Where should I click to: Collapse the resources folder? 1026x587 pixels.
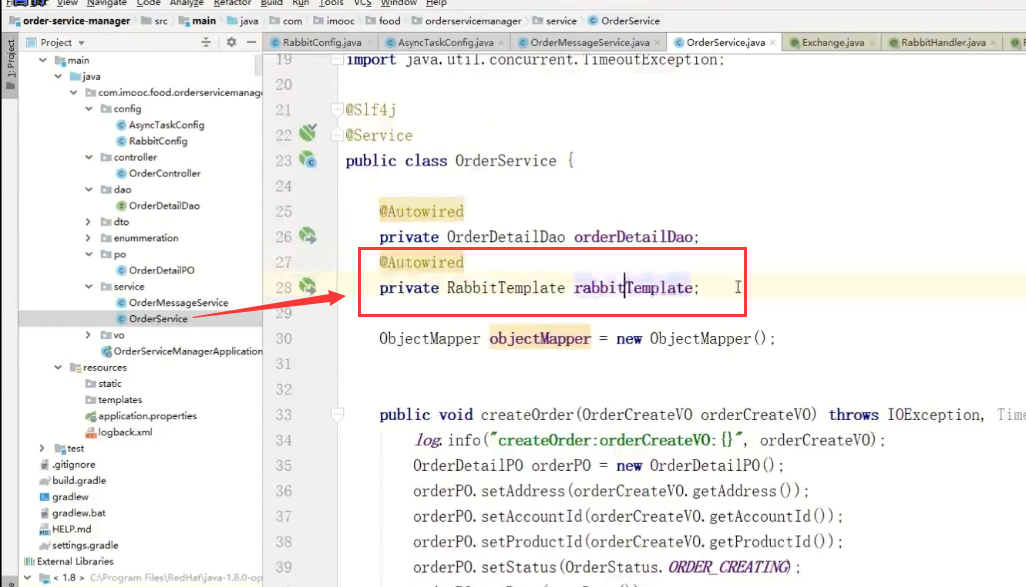tap(58, 368)
